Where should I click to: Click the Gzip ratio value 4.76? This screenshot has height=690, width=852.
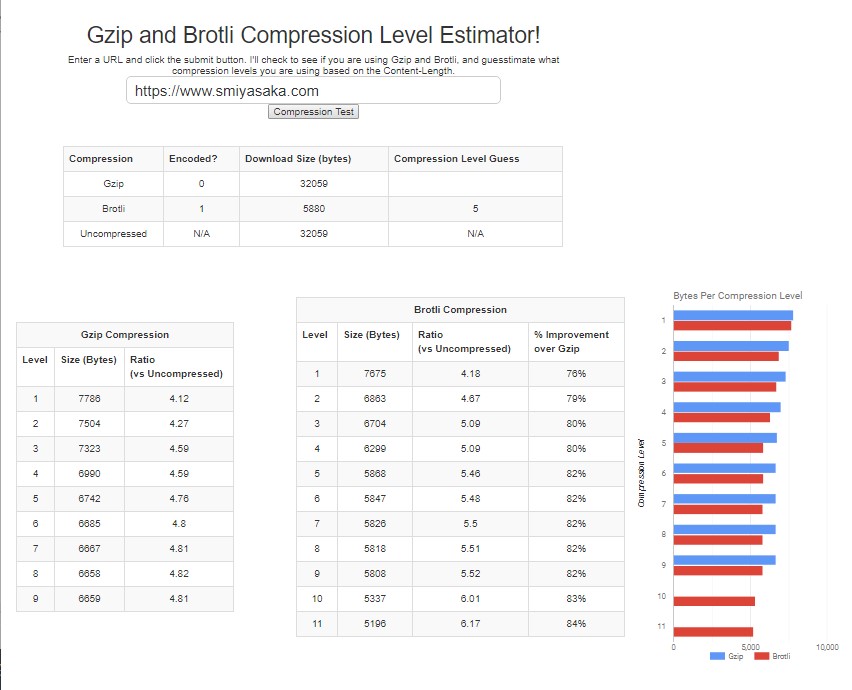pos(179,499)
